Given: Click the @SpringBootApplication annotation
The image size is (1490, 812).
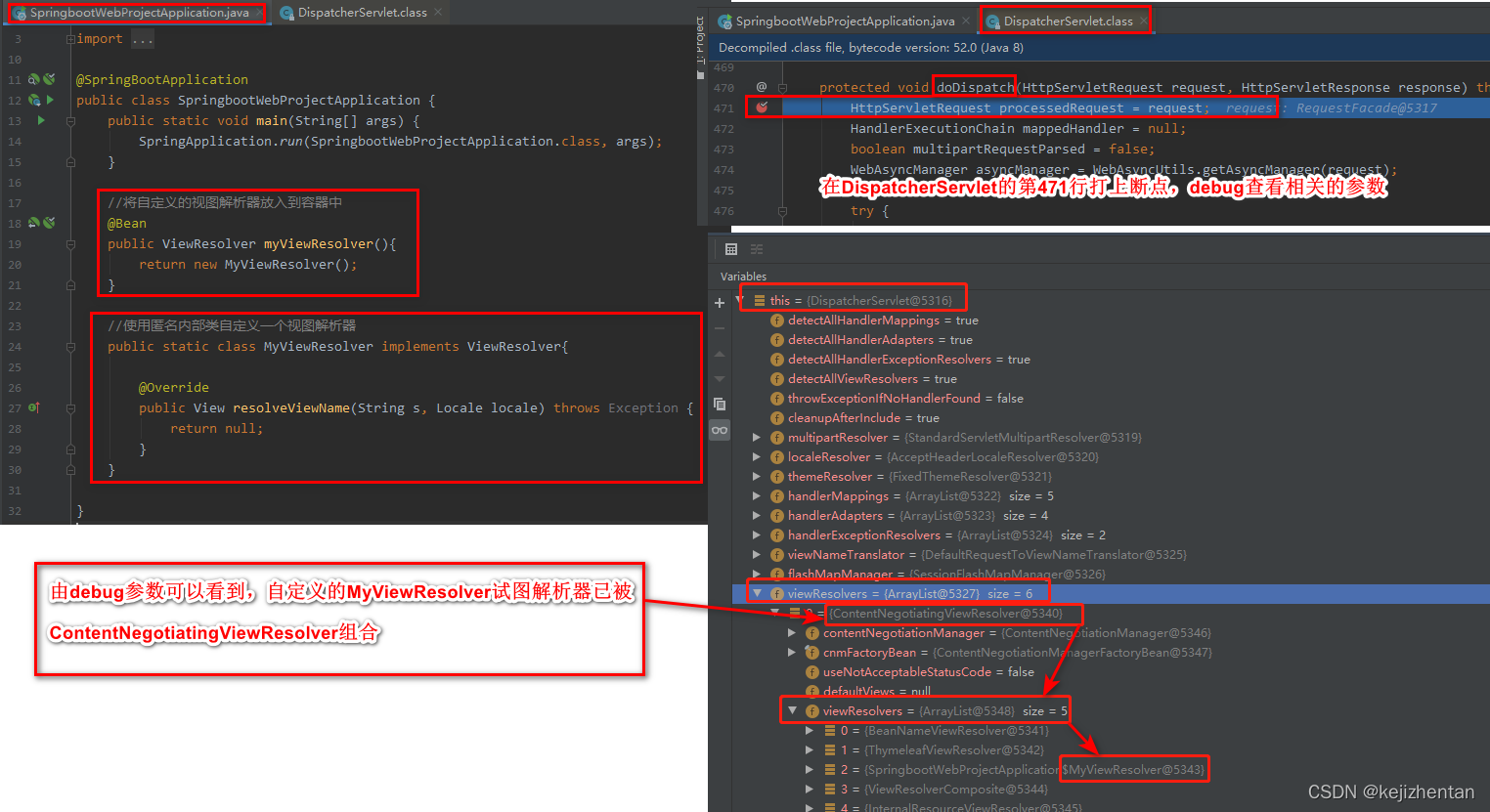Looking at the screenshot, I should [162, 79].
